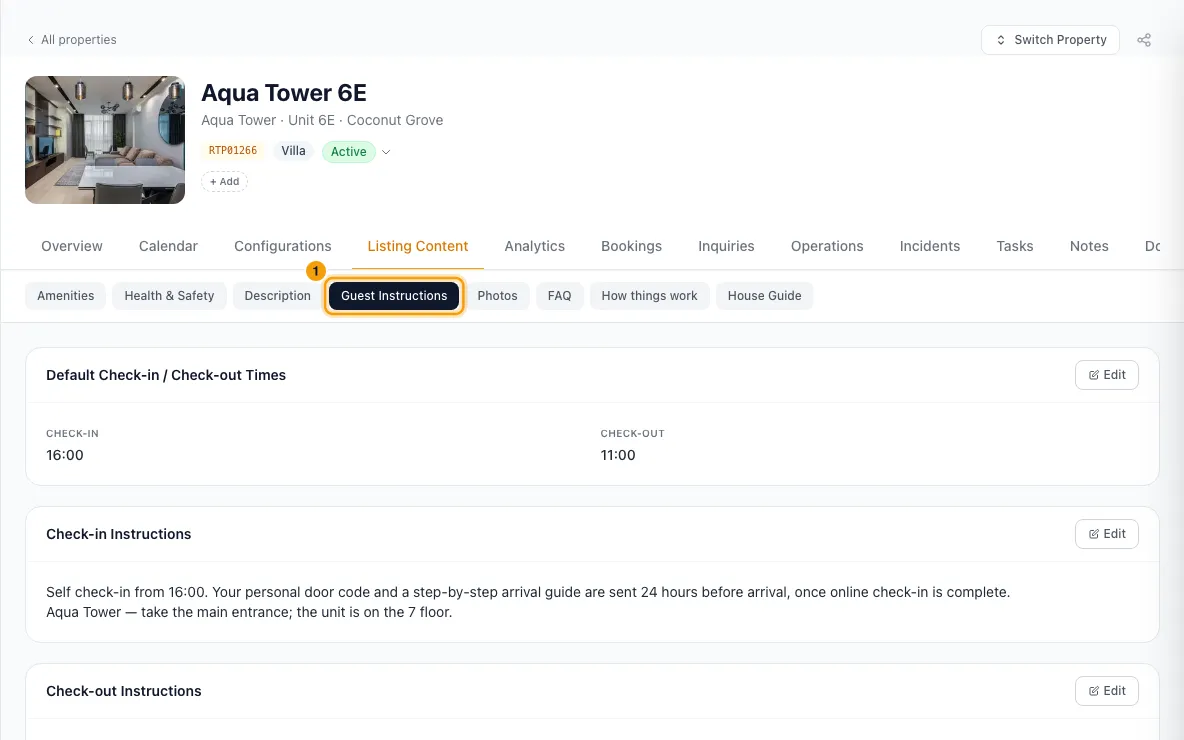Open the Operations tab
1184x740 pixels.
[827, 246]
